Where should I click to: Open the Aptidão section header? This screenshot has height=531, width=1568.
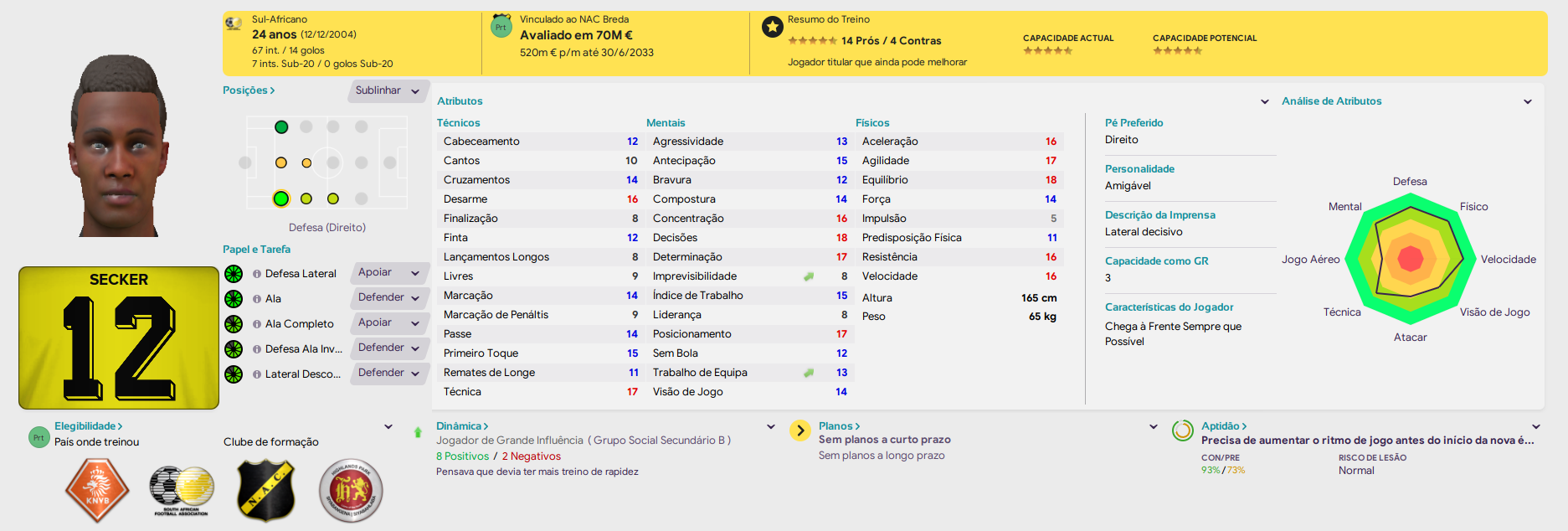pyautogui.click(x=1224, y=426)
